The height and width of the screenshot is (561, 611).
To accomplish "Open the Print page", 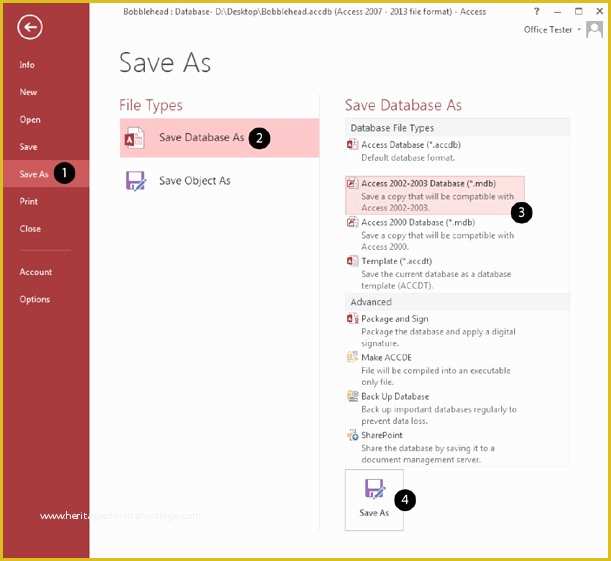I will pyautogui.click(x=28, y=201).
